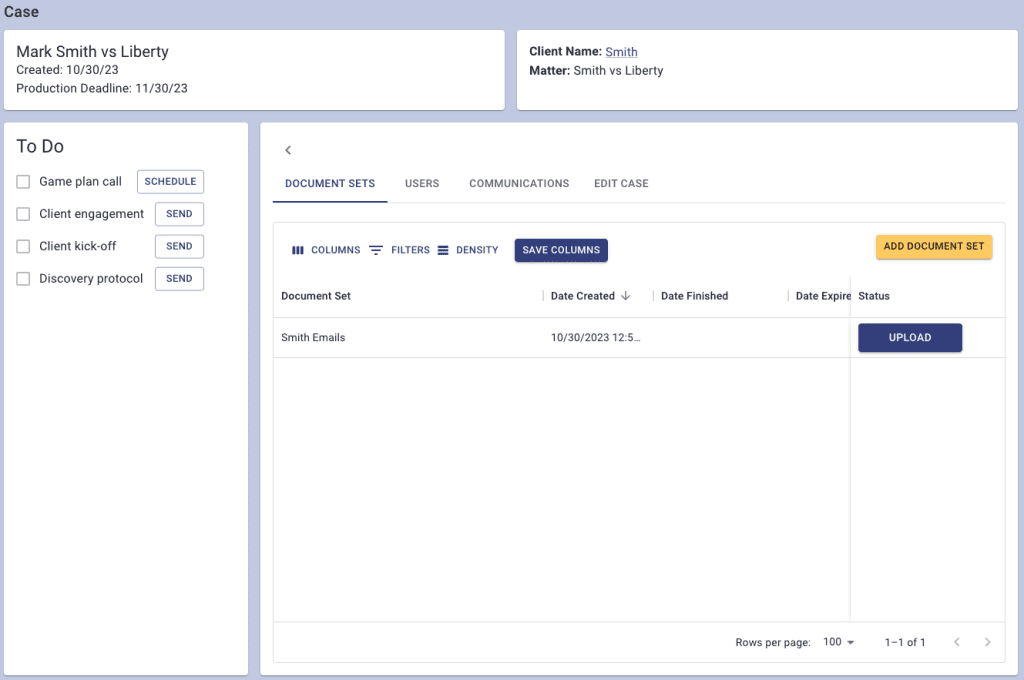1024x680 pixels.
Task: Click Upload for Smith Emails
Action: 910,338
